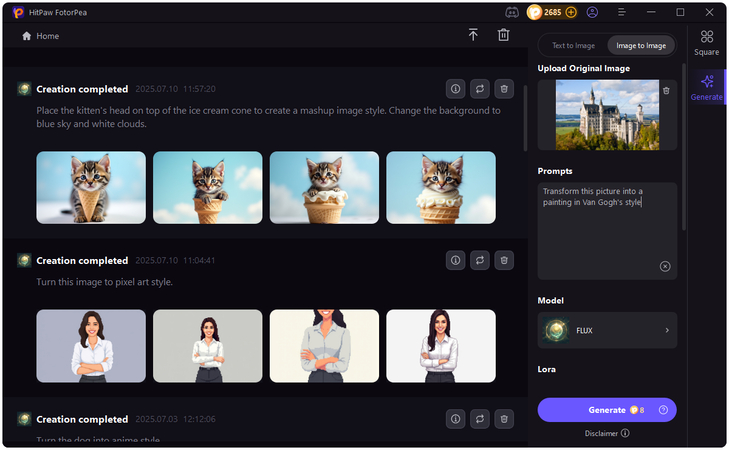Open the fourth pixel art woman image
Viewport: 729px width, 450px height.
tap(441, 346)
